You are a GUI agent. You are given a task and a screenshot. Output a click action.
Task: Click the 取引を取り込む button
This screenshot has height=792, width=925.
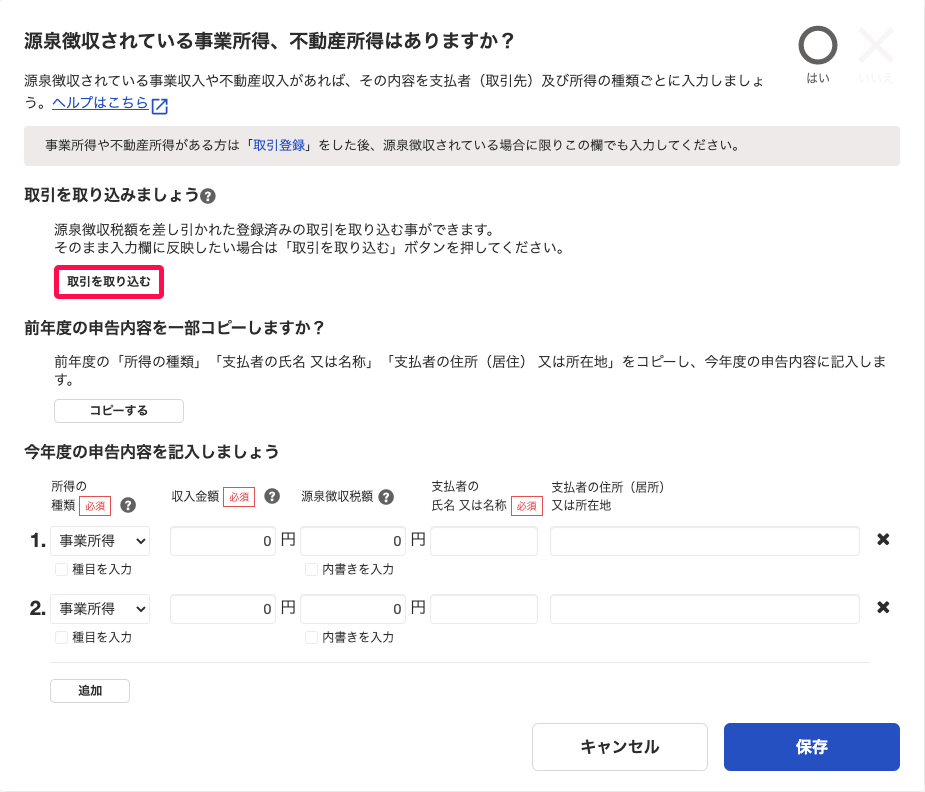click(109, 282)
